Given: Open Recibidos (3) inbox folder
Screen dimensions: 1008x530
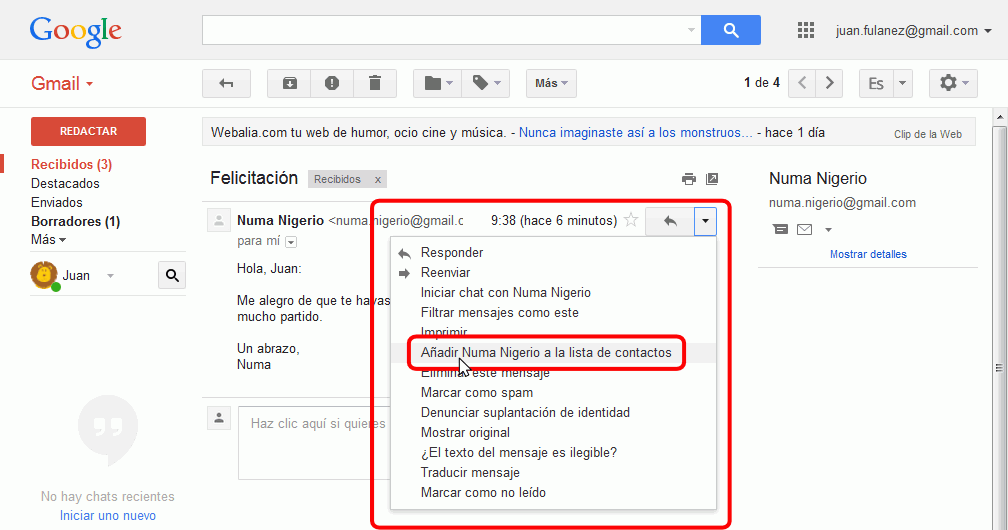Looking at the screenshot, I should [71, 164].
